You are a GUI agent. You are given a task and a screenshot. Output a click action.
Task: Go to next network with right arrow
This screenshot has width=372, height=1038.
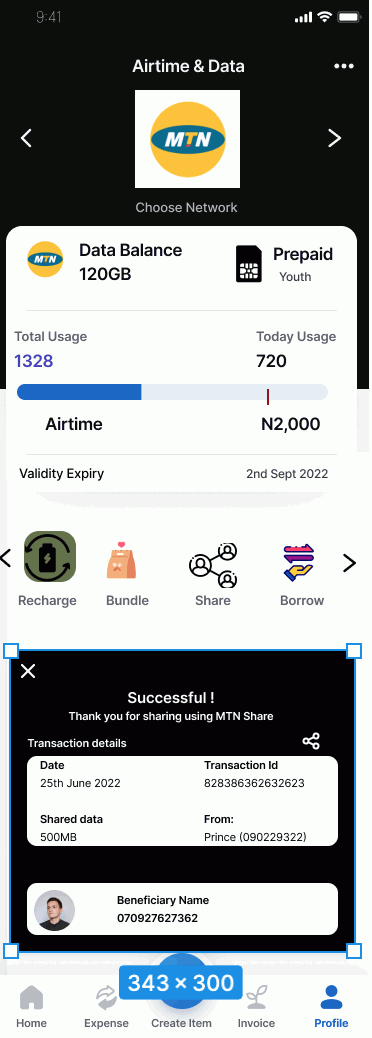pos(335,138)
